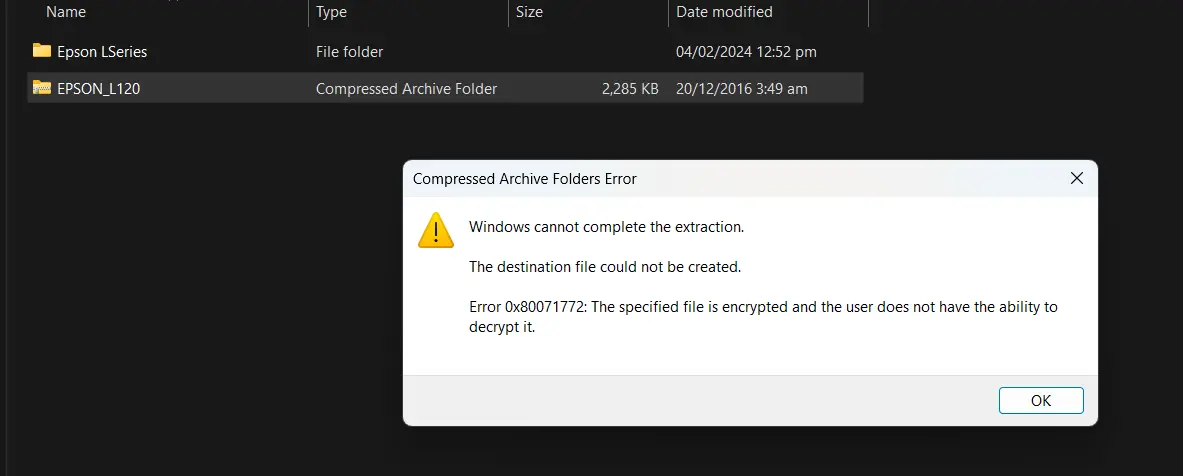Select the EPSON_L120 zipped archive icon

pos(41,88)
